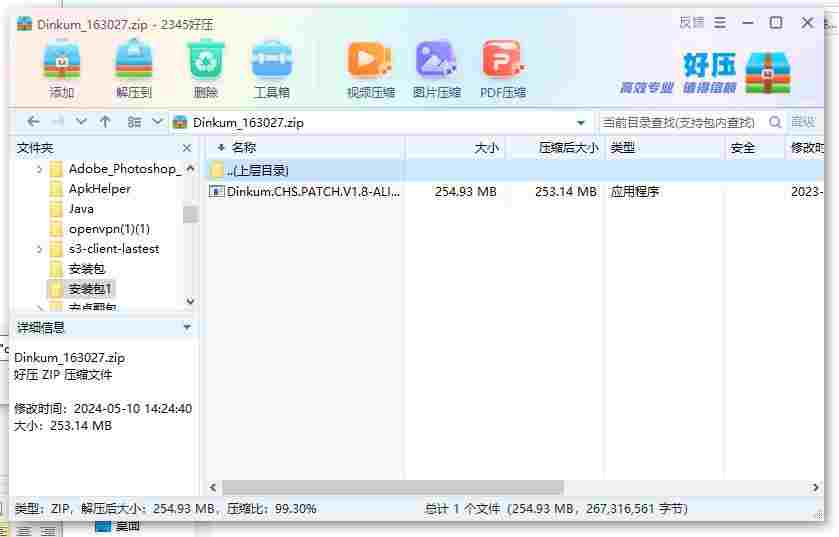Click the file list scroll right arrow
This screenshot has width=839, height=537.
[815, 487]
